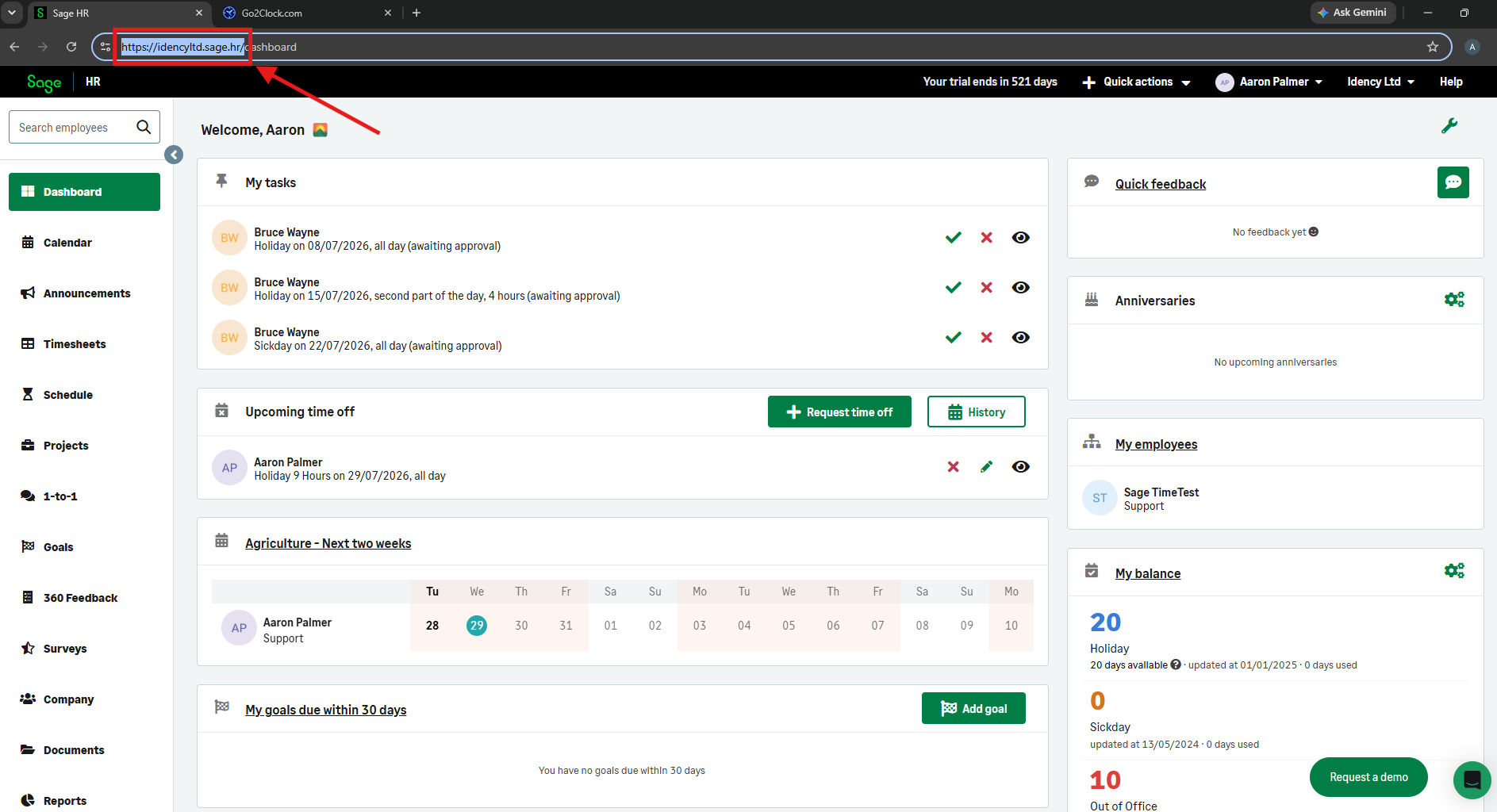
Task: Click the help icon beside 20 days available
Action: 1176,665
